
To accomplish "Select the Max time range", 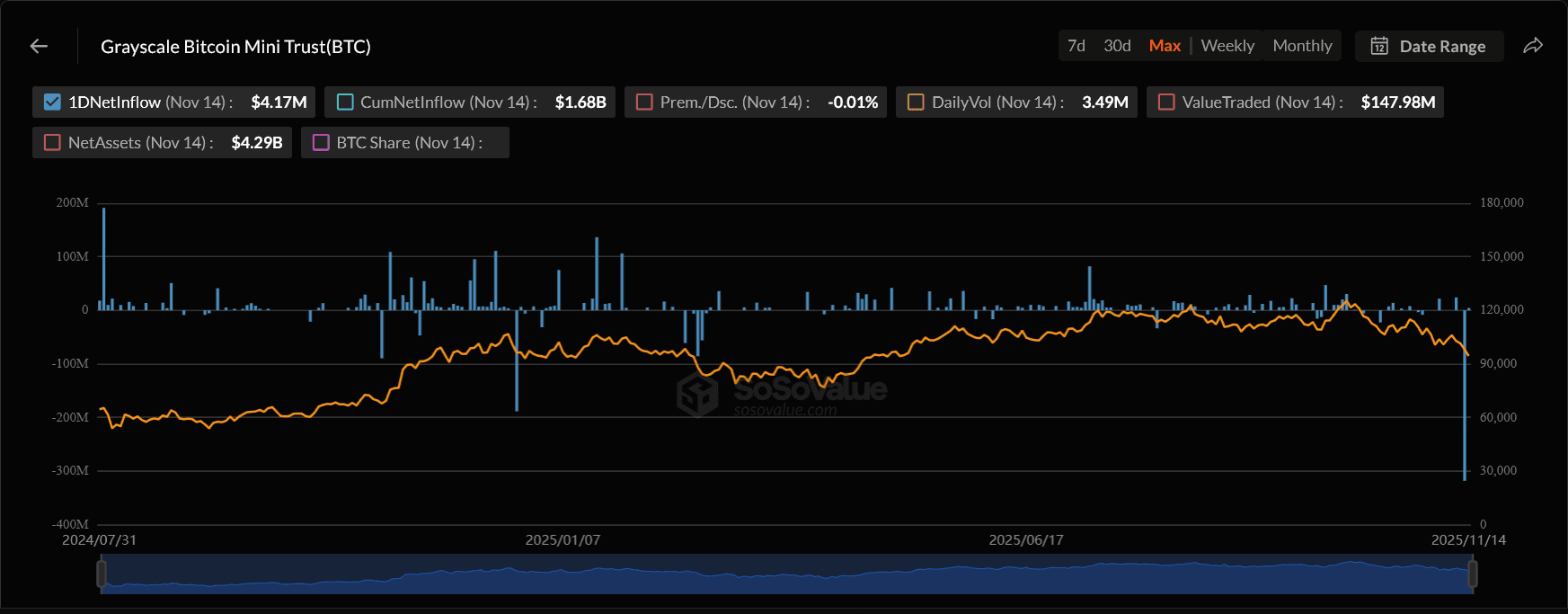I will click(1165, 46).
